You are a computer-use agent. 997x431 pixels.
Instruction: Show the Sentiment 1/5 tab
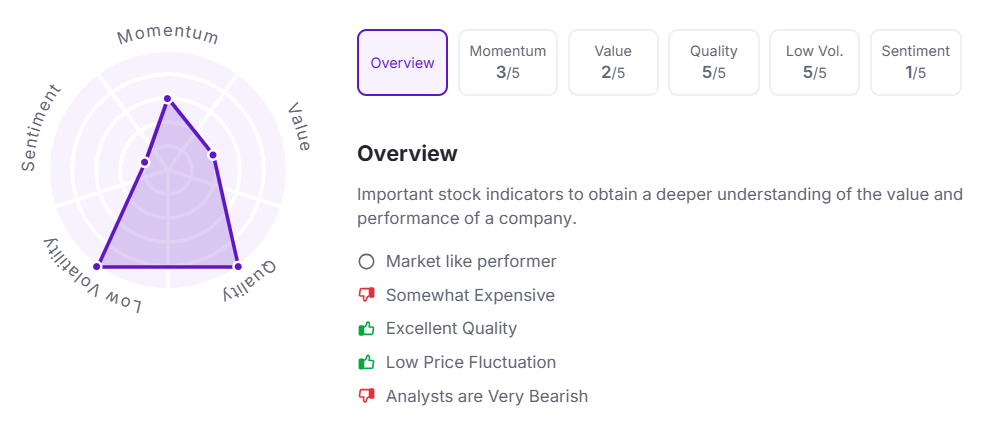tap(916, 63)
